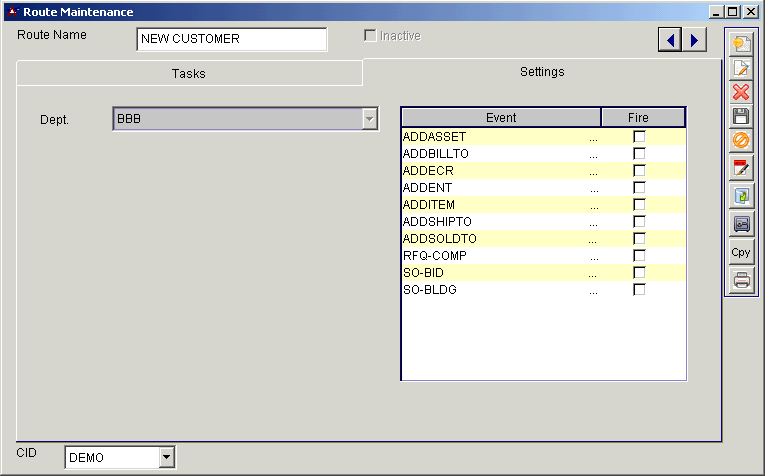Tick the Fire checkbox for SO-BLDG
This screenshot has height=476, width=765.
639,290
